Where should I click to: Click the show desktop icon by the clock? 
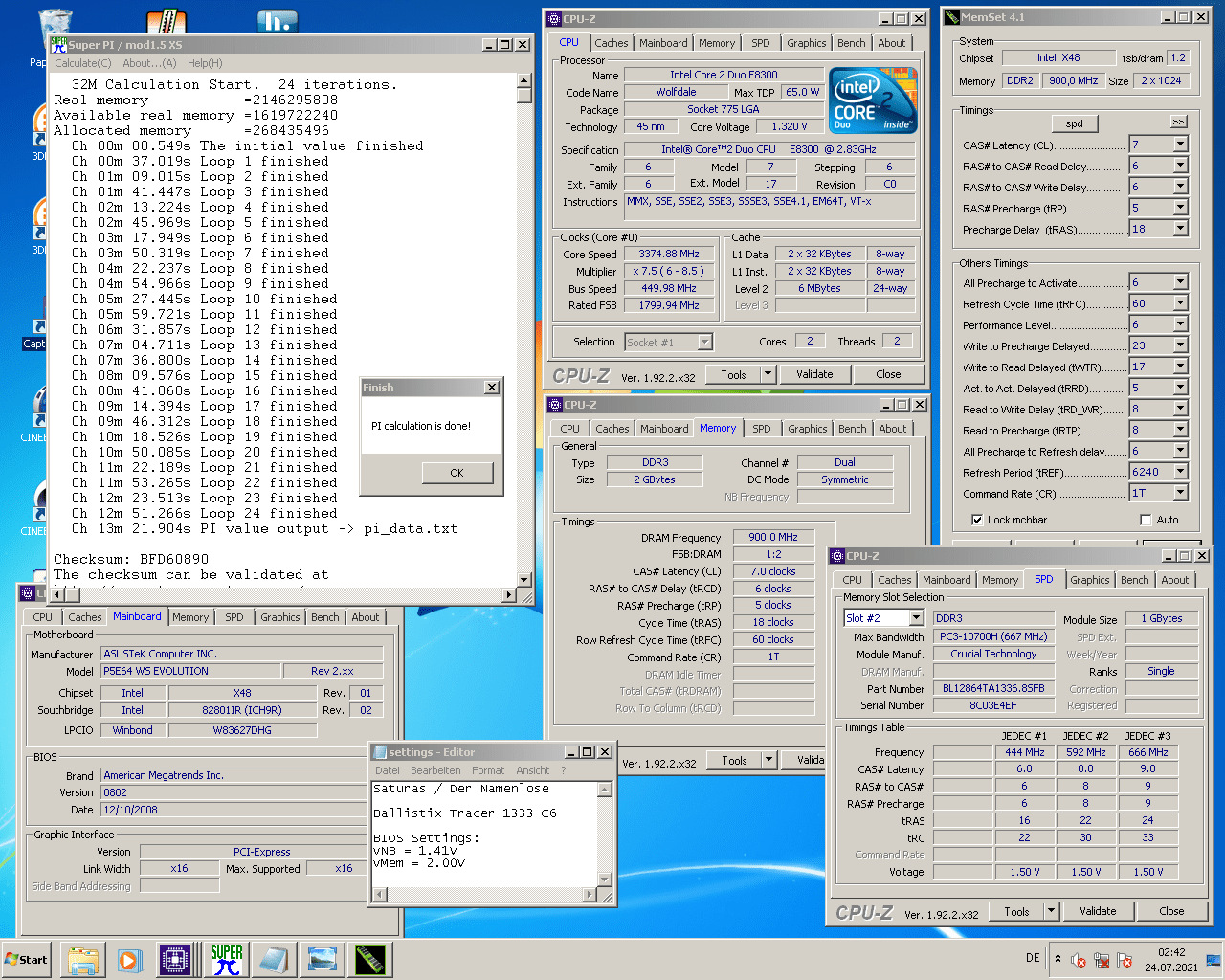[x=1213, y=960]
